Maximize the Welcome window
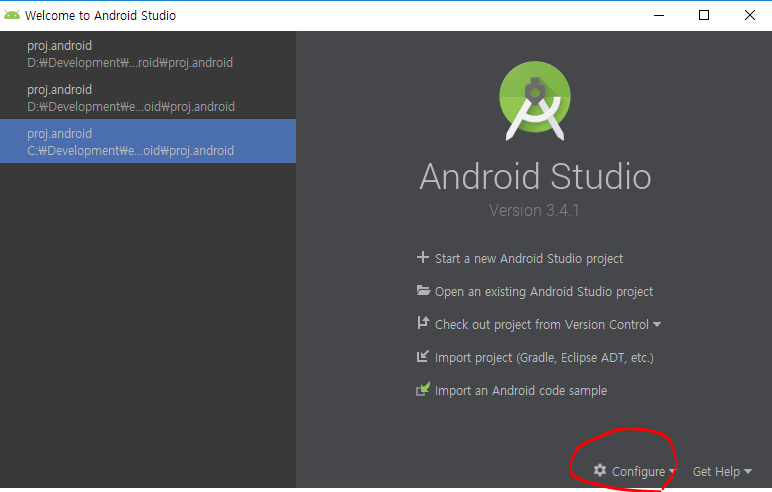 704,15
